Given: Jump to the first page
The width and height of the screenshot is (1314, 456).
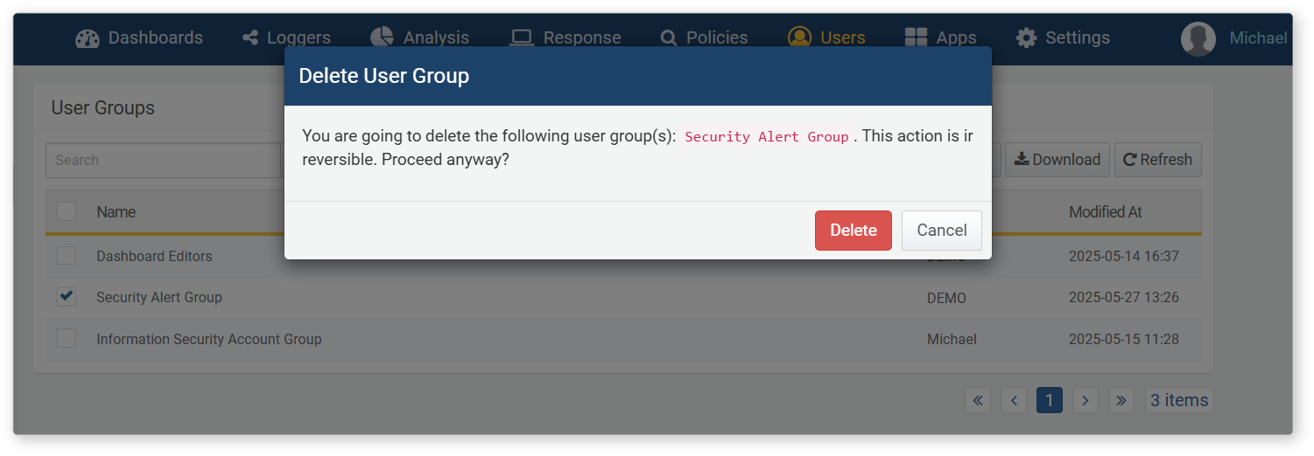Looking at the screenshot, I should (x=978, y=400).
